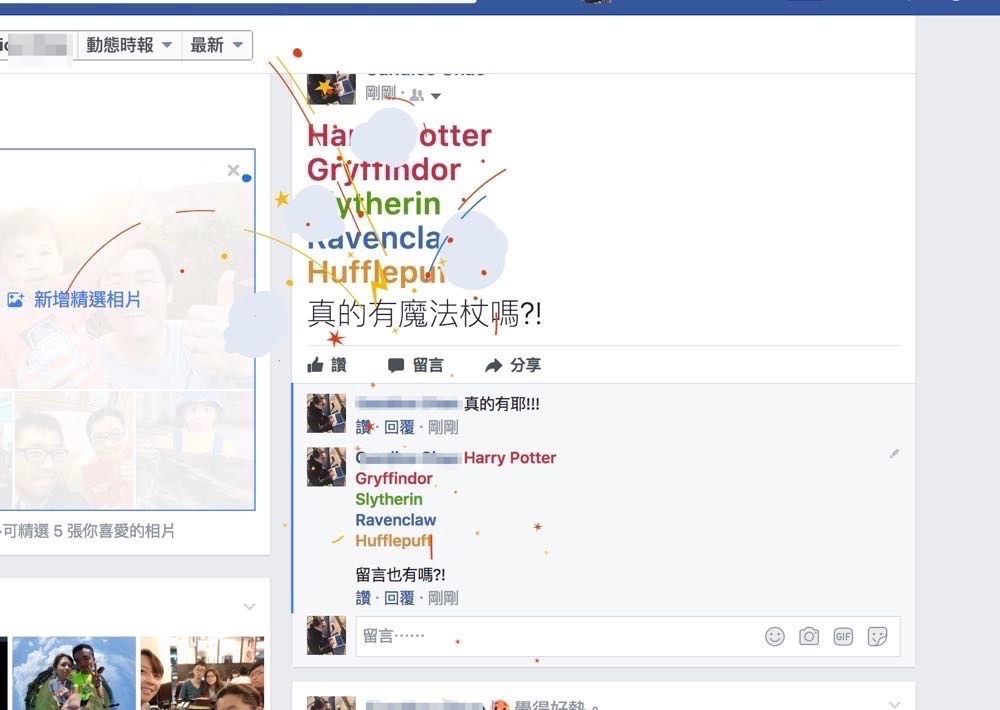Click the post timestamp 剛剛

(x=380, y=93)
